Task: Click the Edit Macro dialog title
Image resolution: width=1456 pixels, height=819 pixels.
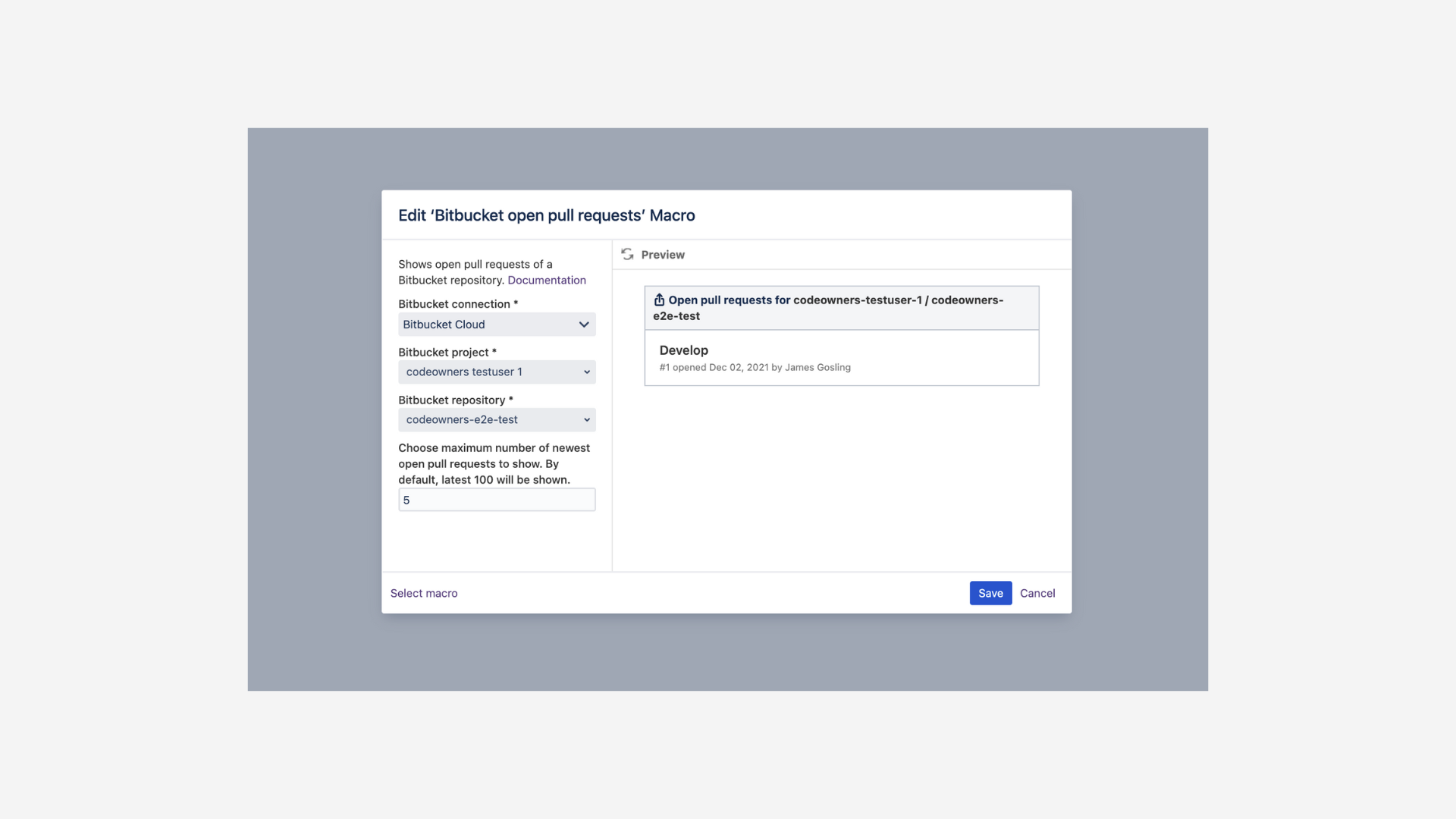Action: click(546, 215)
